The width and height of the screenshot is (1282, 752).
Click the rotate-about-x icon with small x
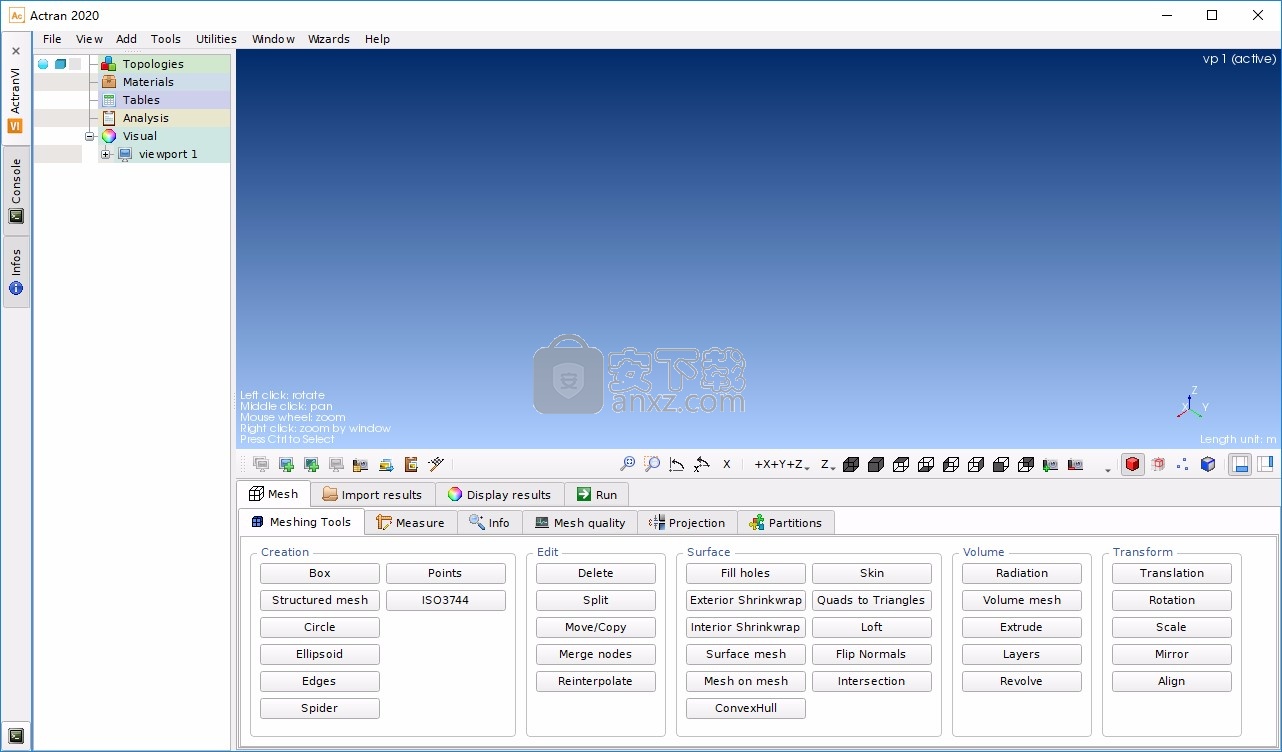(x=702, y=464)
